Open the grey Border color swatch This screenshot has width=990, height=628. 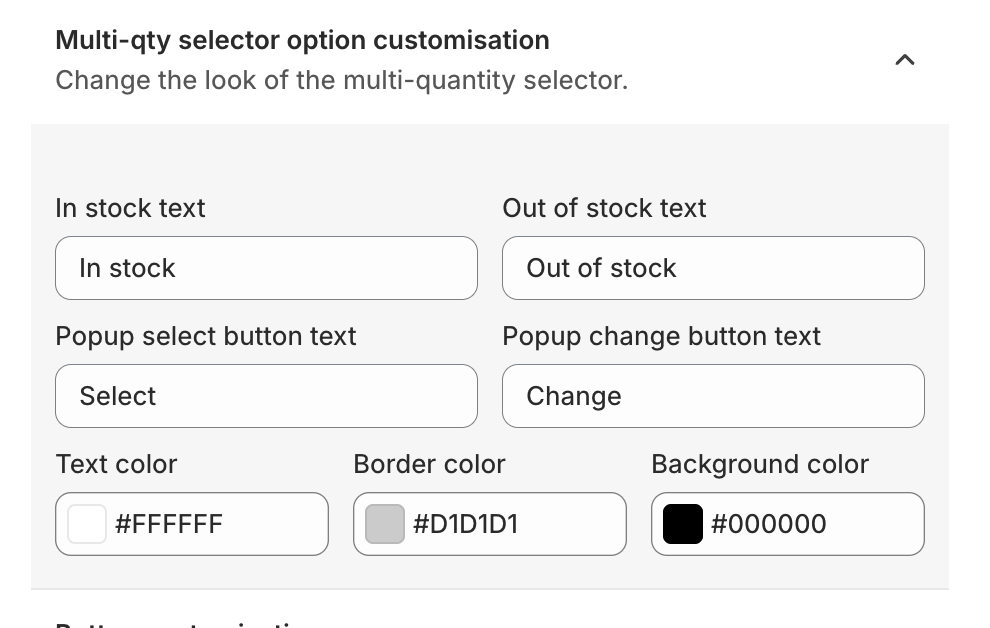385,524
